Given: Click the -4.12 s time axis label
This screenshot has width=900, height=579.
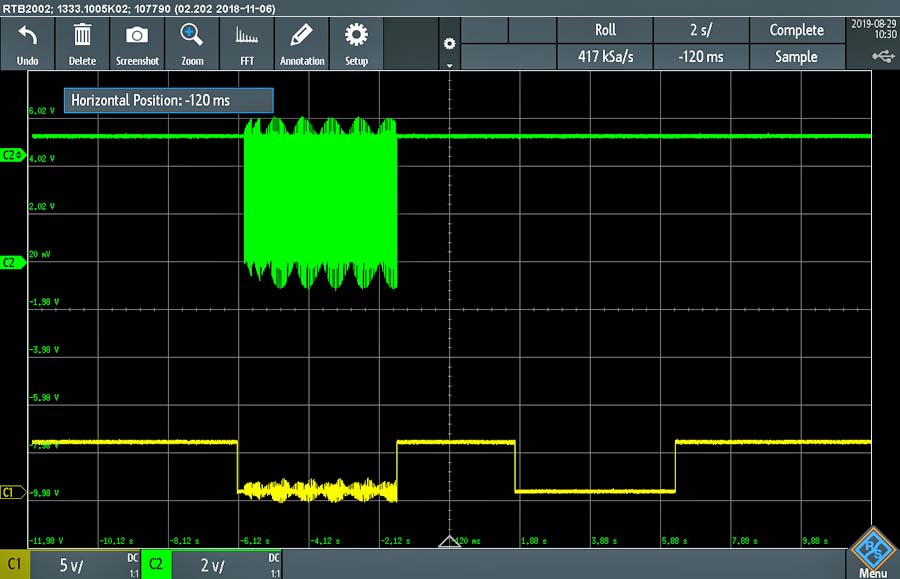Looking at the screenshot, I should coord(325,541).
